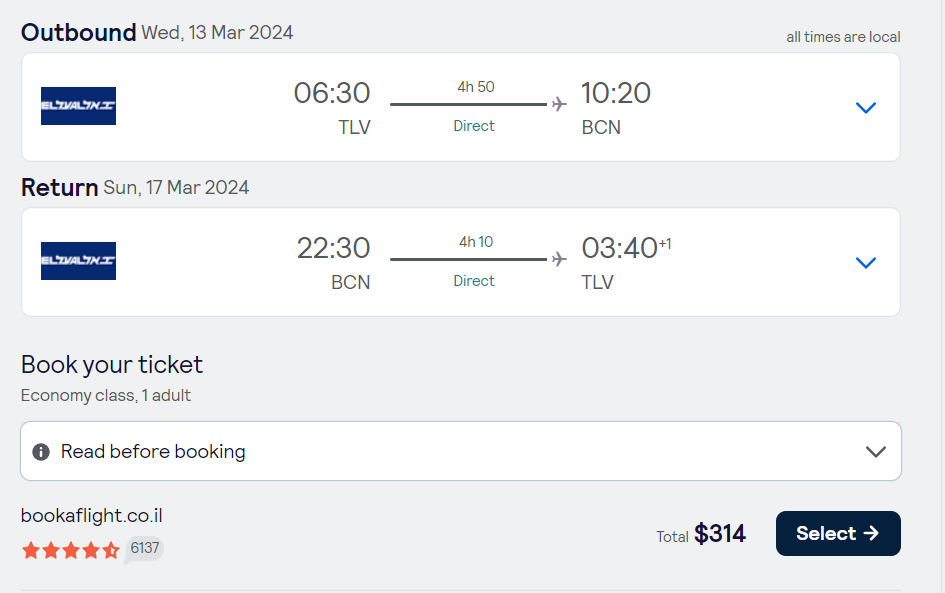Click the return flight airplane icon

(x=559, y=259)
